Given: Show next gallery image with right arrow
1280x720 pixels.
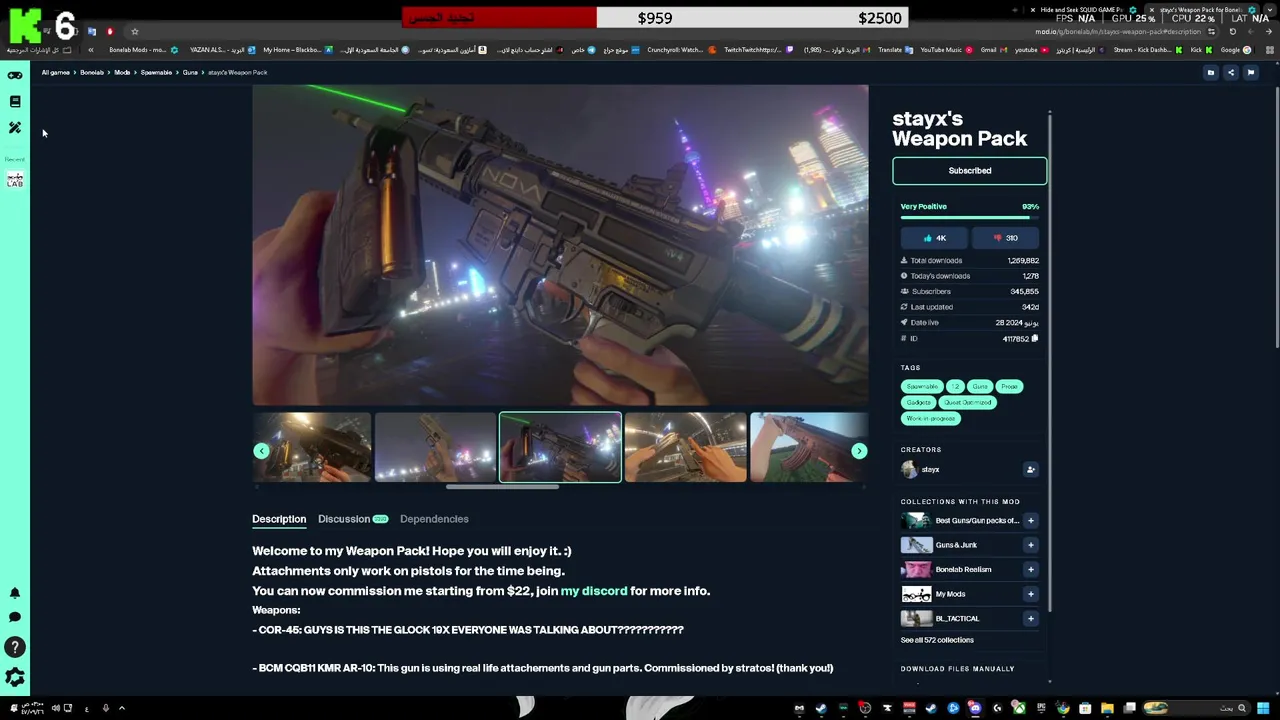Looking at the screenshot, I should pos(858,451).
